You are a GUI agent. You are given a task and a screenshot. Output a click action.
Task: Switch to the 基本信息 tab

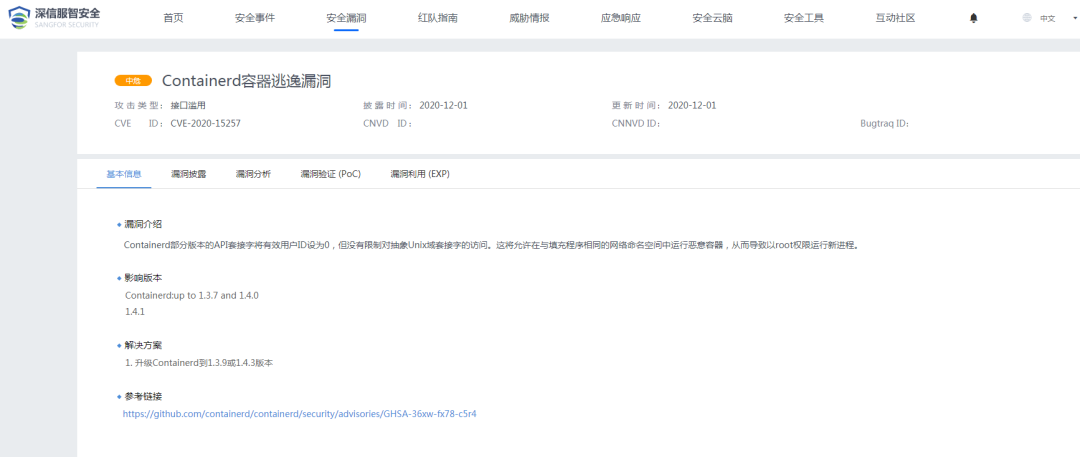click(124, 174)
